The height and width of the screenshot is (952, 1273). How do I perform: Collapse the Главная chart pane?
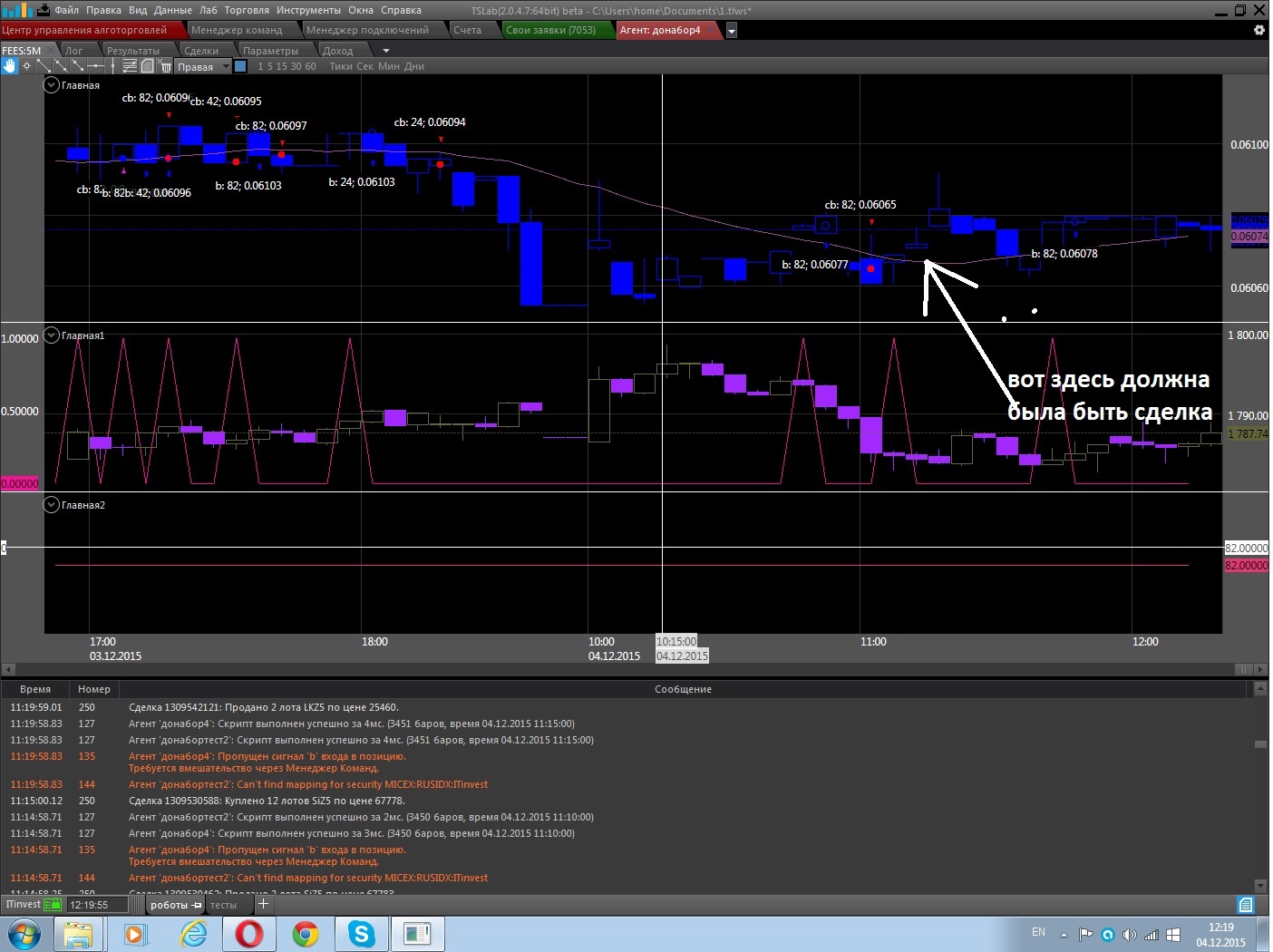click(x=52, y=85)
